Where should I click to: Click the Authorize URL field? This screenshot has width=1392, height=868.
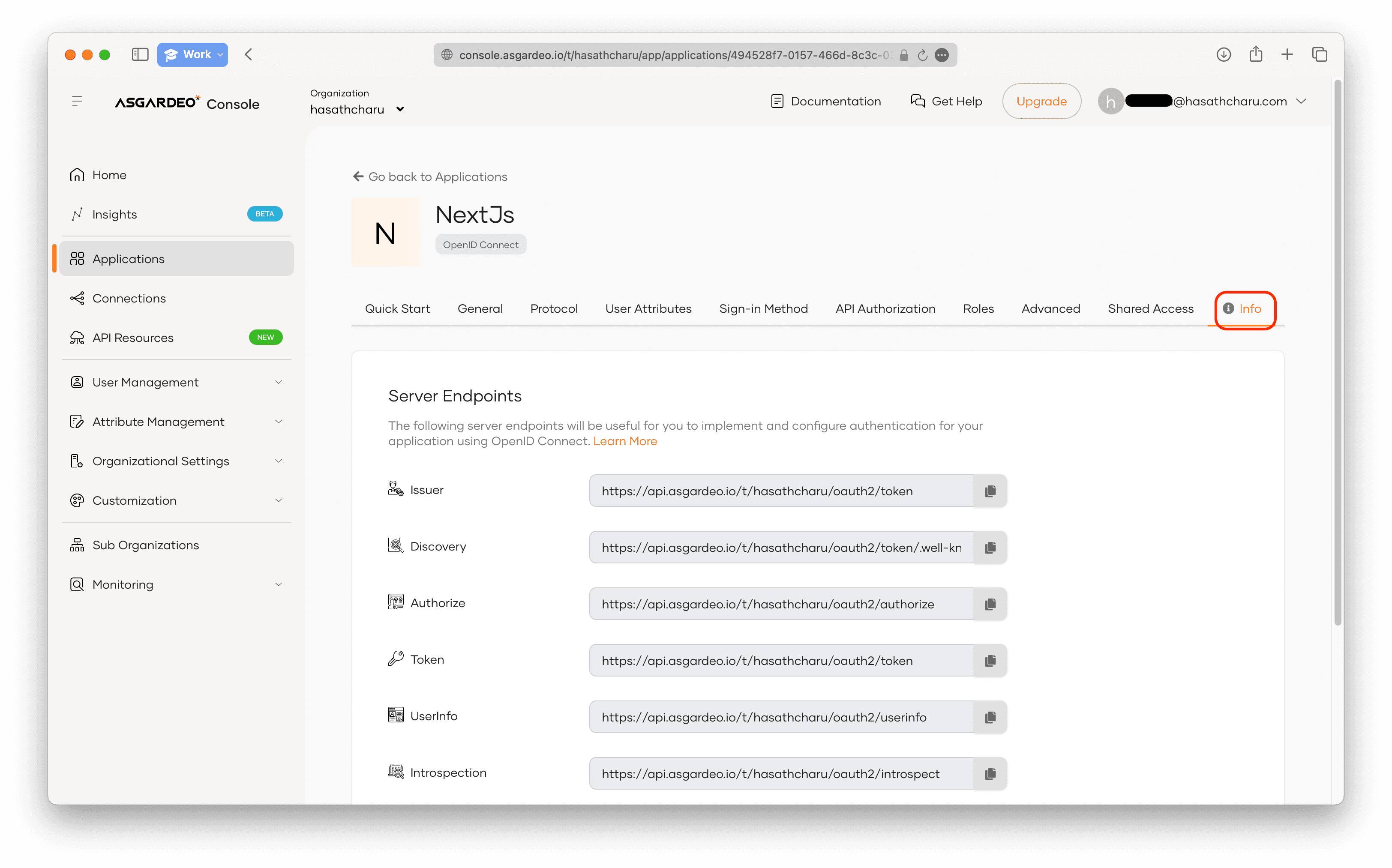(x=782, y=604)
